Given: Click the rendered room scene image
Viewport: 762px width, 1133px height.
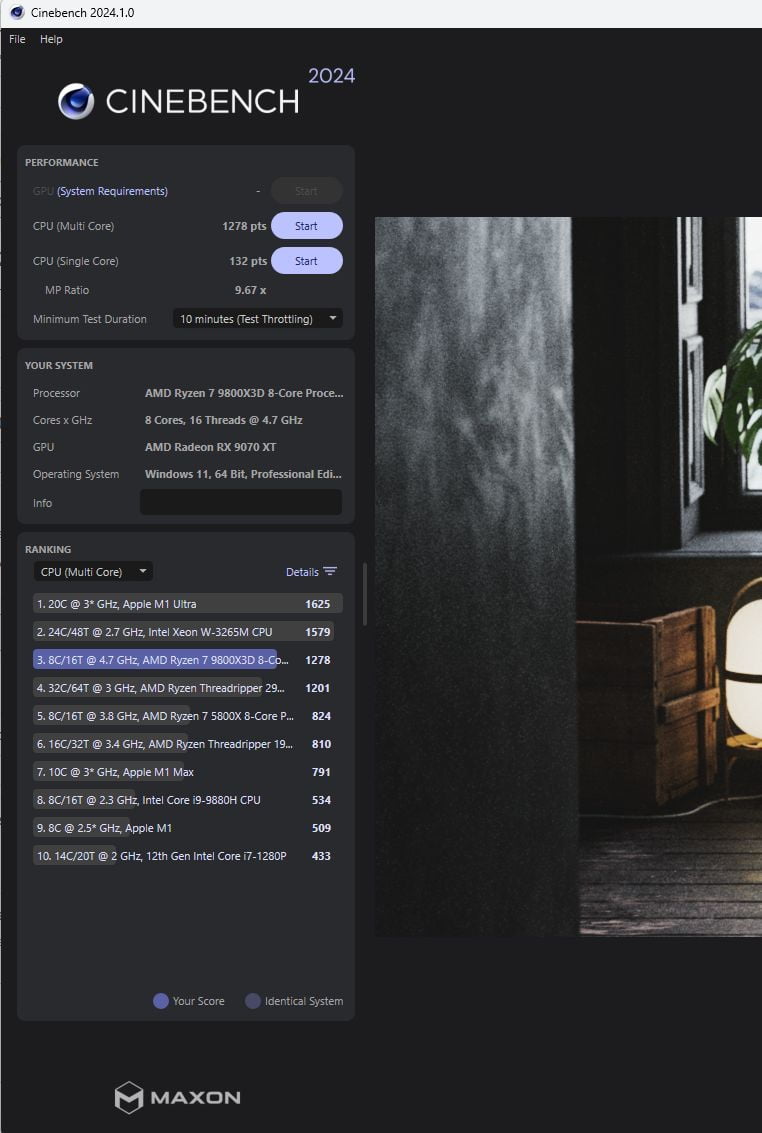Looking at the screenshot, I should pos(568,577).
